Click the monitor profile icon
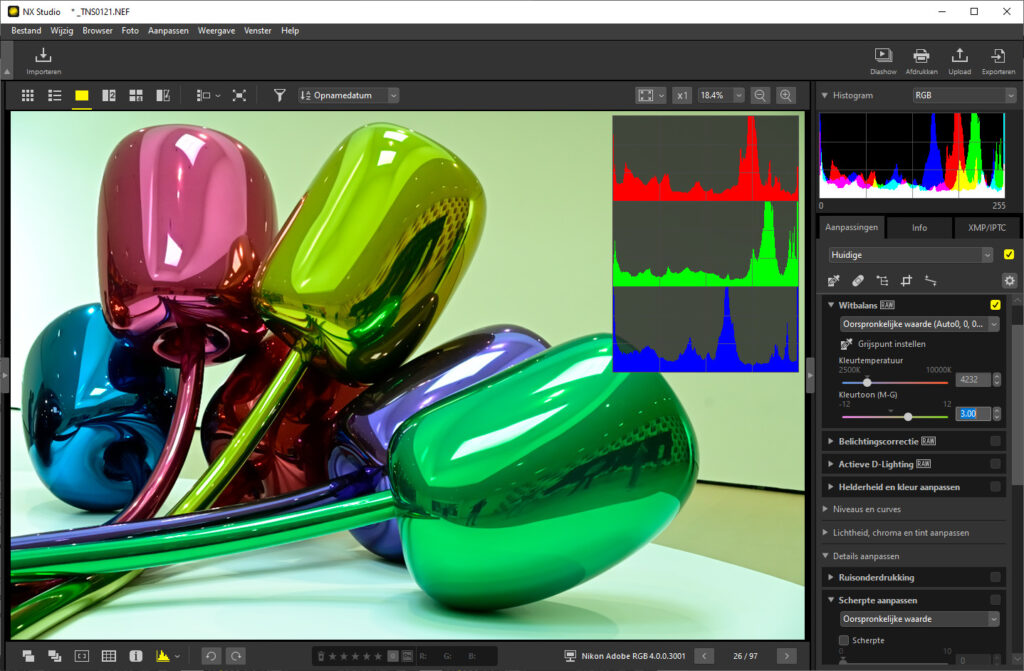 tap(570, 655)
